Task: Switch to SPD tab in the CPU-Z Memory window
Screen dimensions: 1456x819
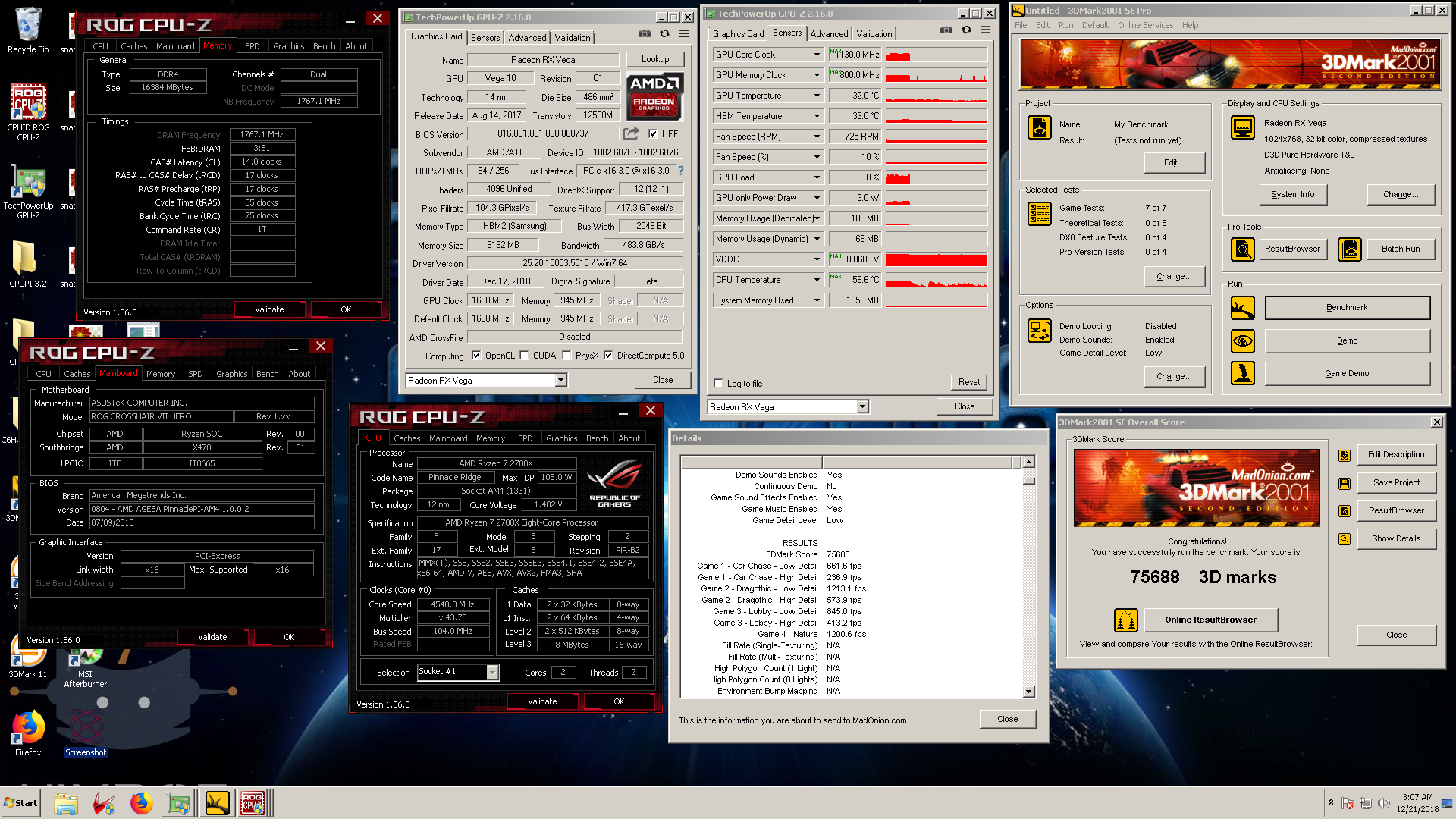Action: coord(253,46)
